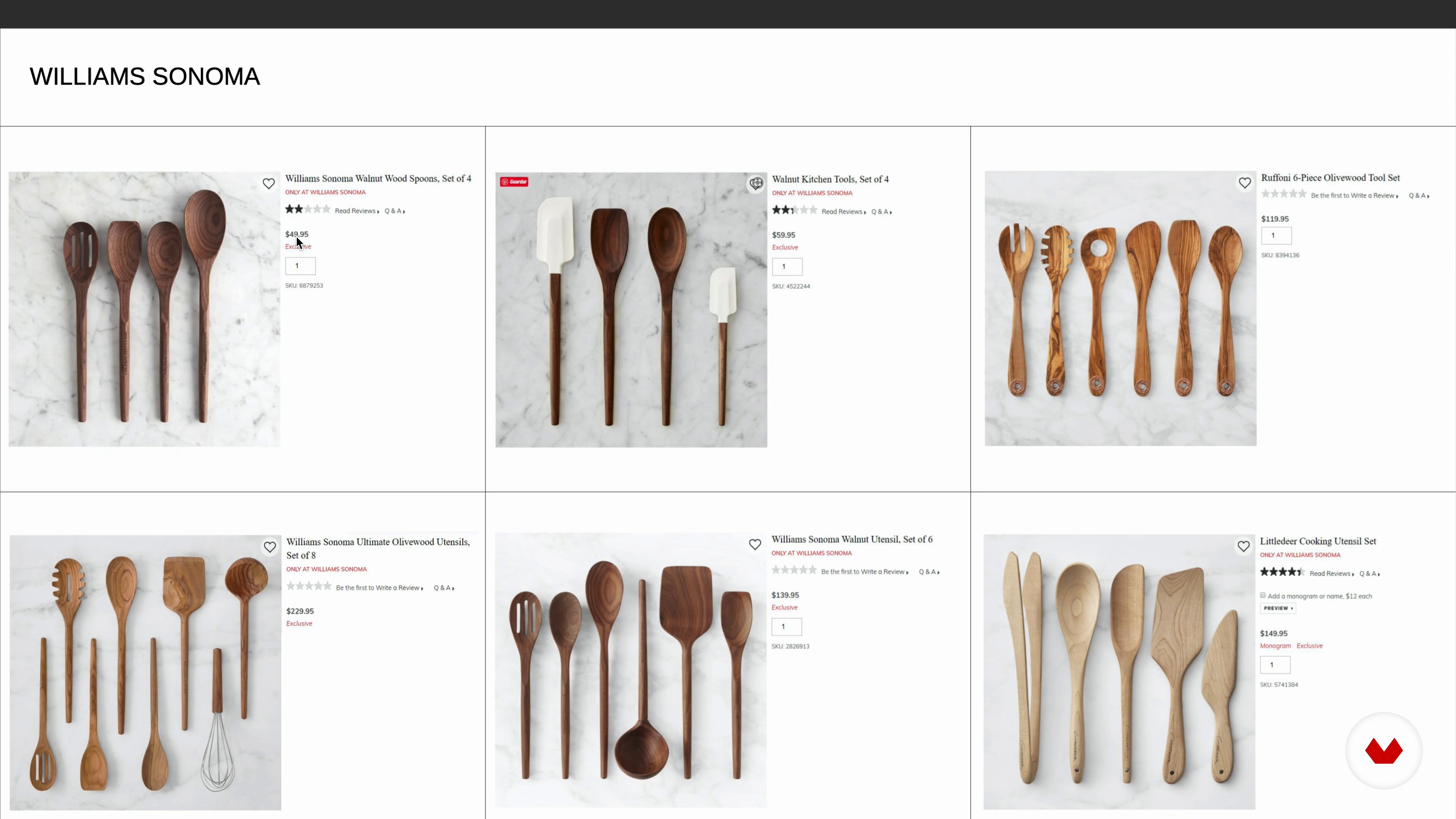The height and width of the screenshot is (819, 1456).
Task: Click quantity field for Walnut Wood Spoons
Action: (x=300, y=266)
